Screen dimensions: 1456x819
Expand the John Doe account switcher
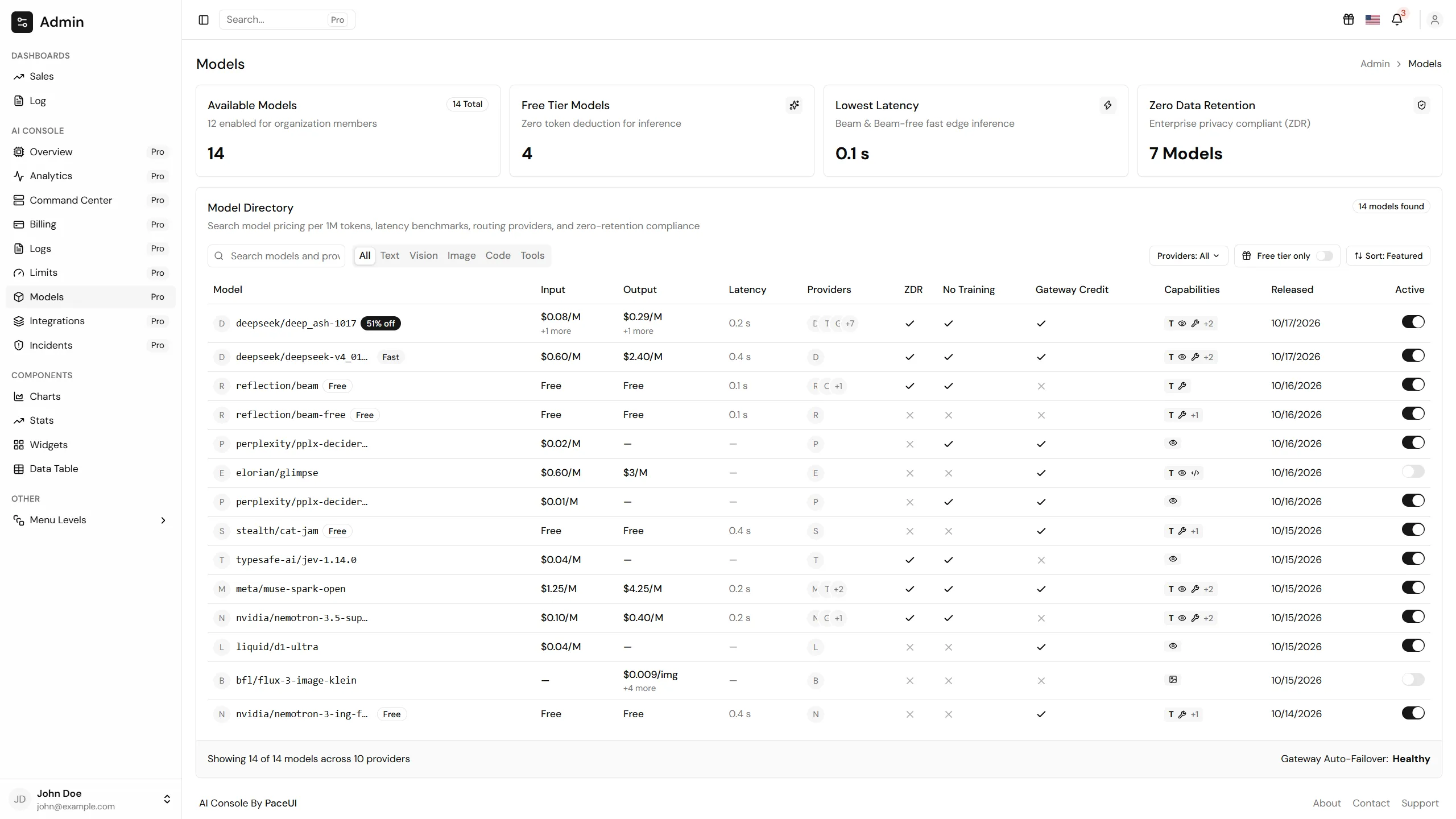point(91,799)
